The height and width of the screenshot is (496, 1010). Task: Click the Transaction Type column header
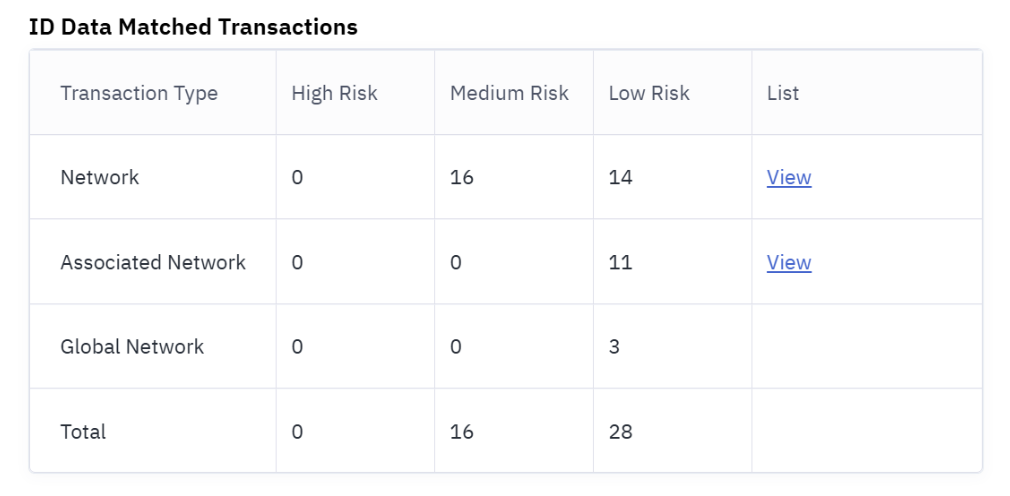pyautogui.click(x=139, y=94)
